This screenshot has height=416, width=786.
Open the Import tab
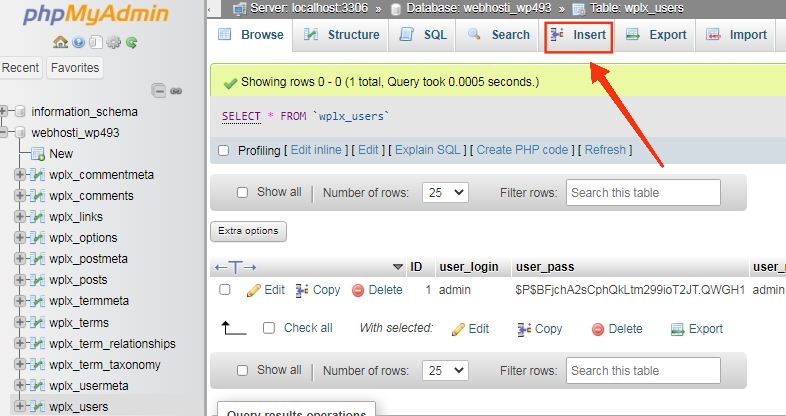pyautogui.click(x=736, y=35)
